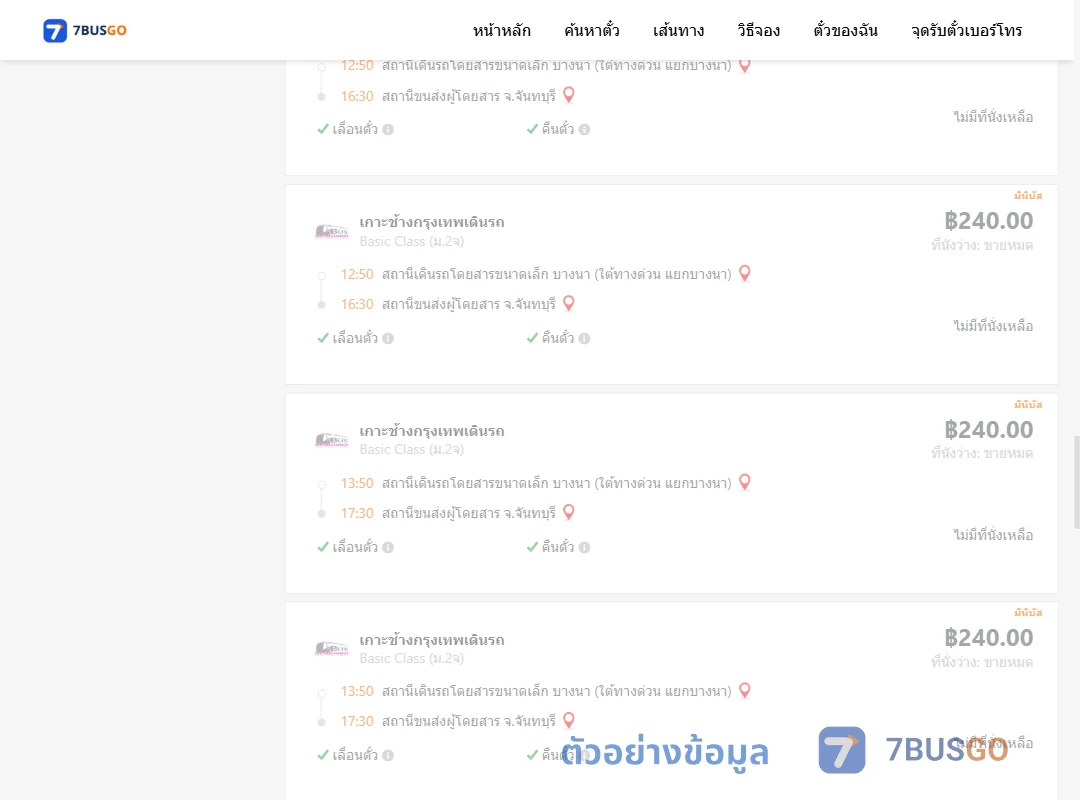1080x800 pixels.
Task: Click the เลื่อนตั๋ว info icon in the bottom 13:50 card
Action: click(388, 755)
